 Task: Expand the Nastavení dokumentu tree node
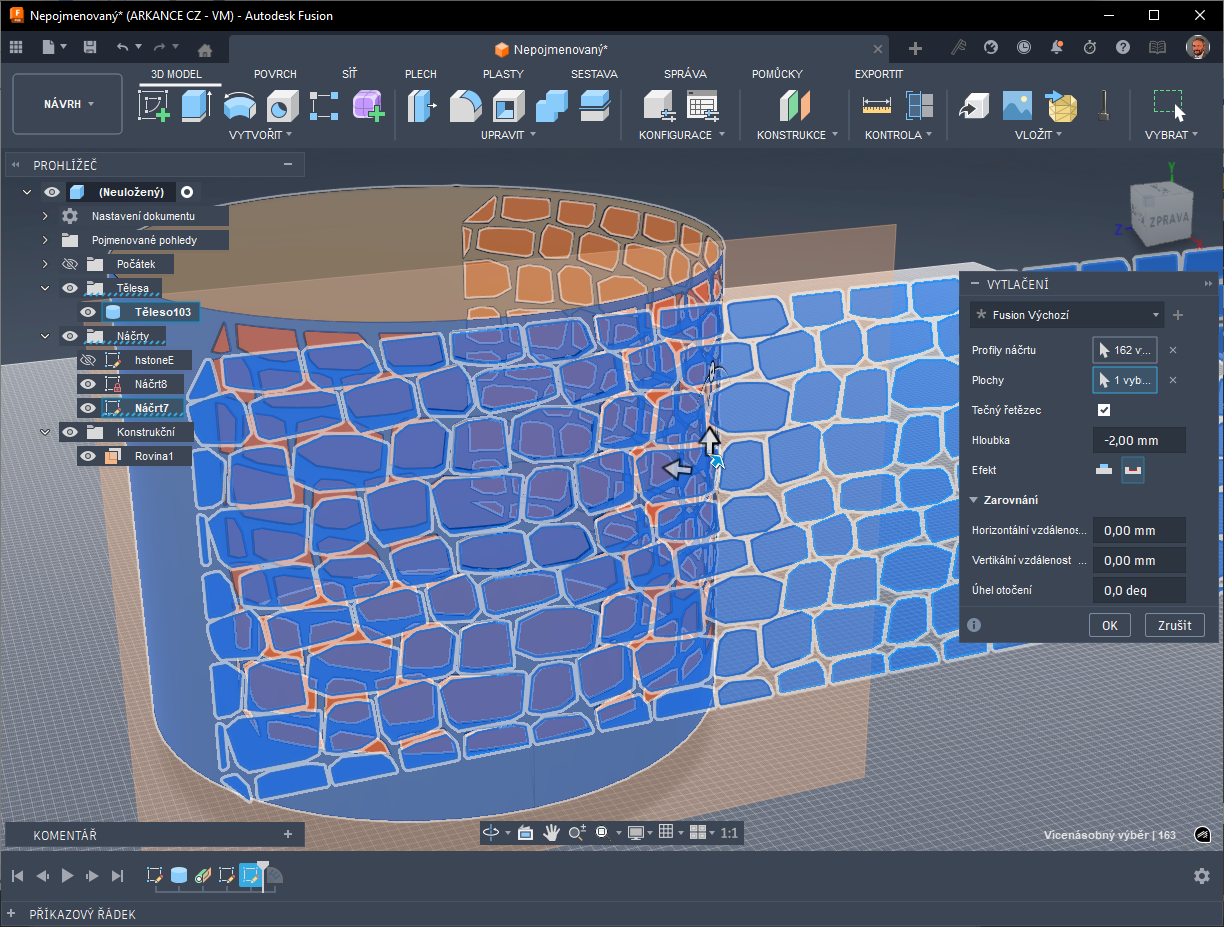tap(45, 216)
